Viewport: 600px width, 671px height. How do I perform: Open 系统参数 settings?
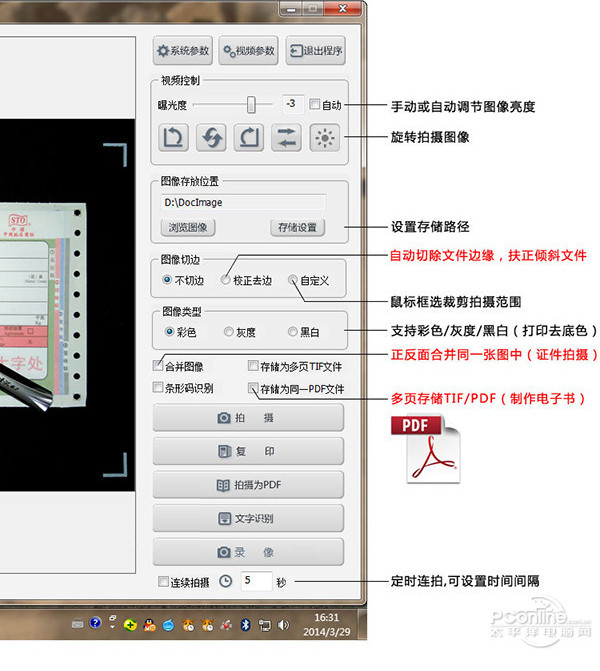[182, 51]
